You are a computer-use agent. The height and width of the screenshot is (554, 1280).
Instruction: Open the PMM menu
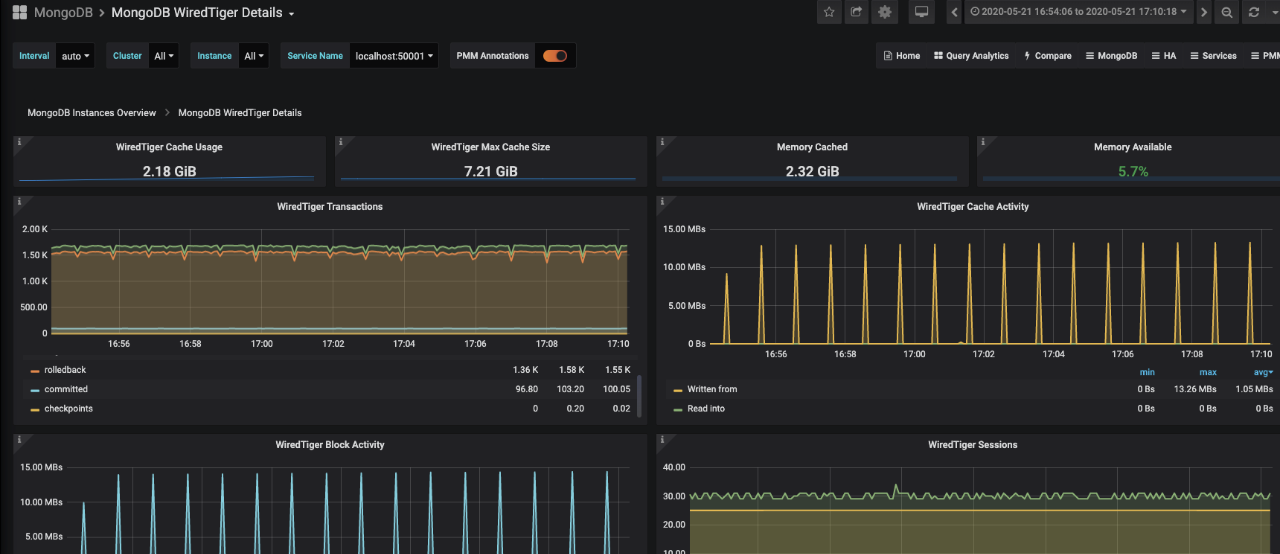[1264, 56]
